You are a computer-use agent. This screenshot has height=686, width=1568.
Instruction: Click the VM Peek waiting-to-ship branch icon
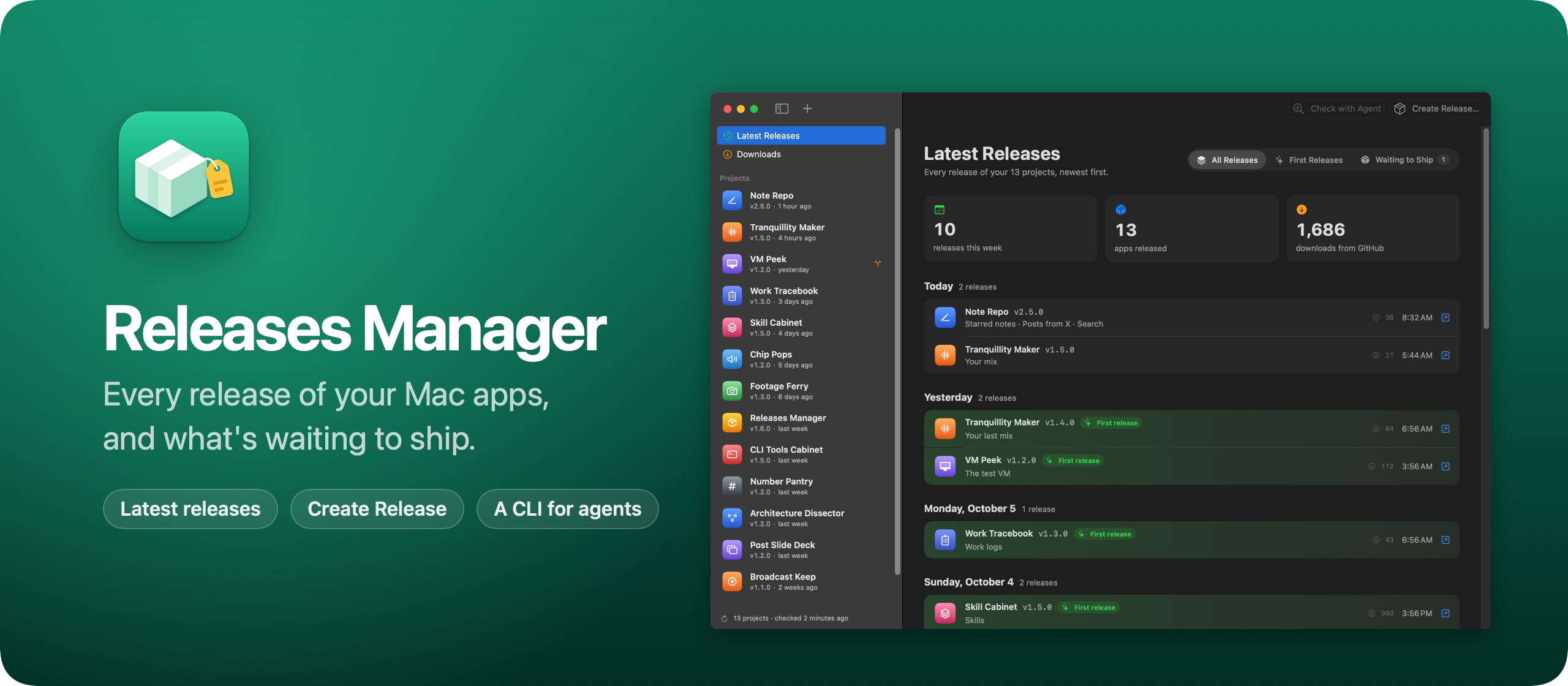[x=878, y=264]
